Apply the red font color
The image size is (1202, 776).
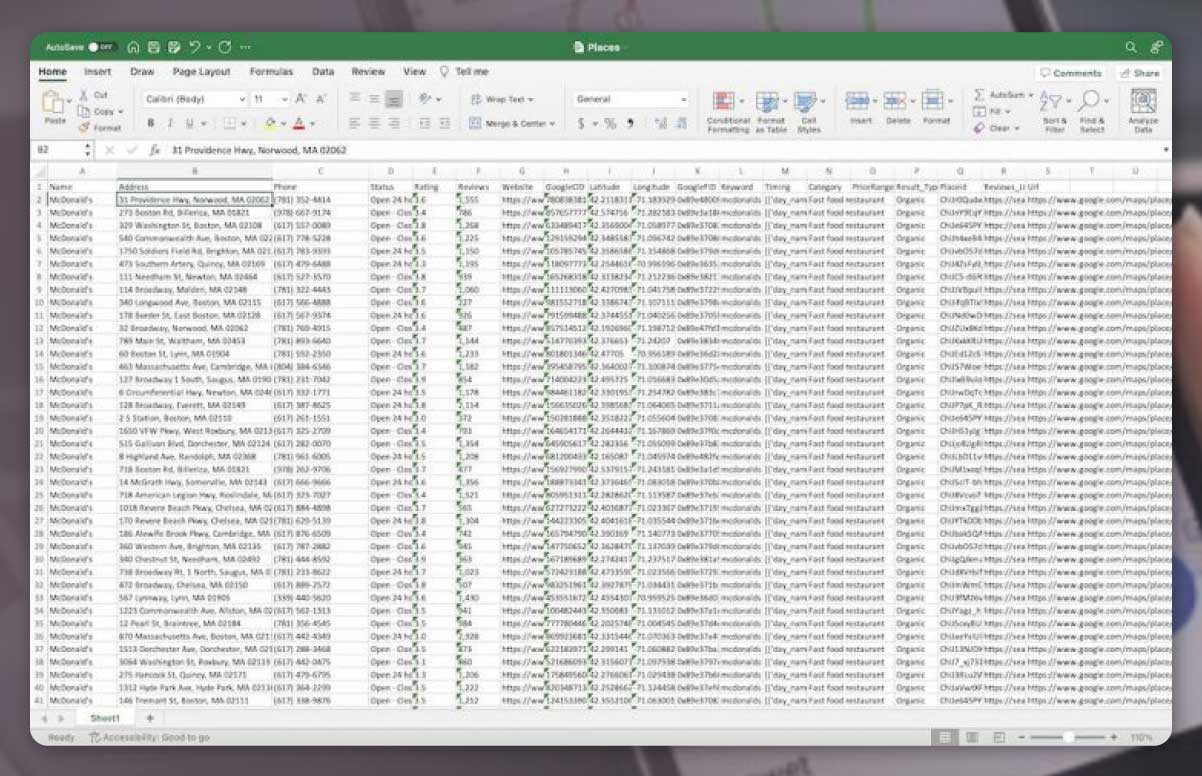tap(297, 123)
